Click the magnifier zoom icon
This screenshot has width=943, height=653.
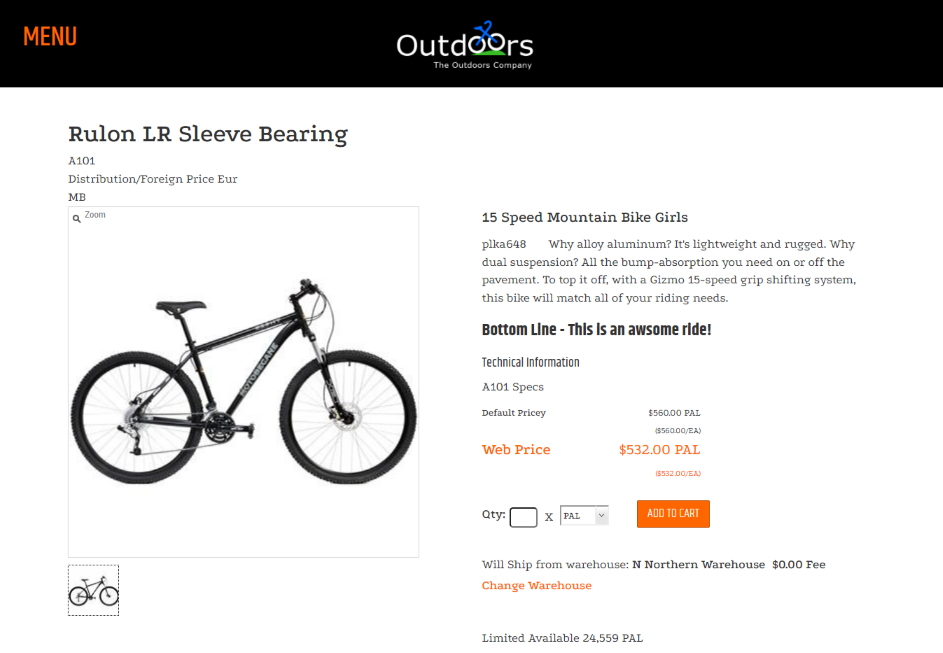click(76, 218)
